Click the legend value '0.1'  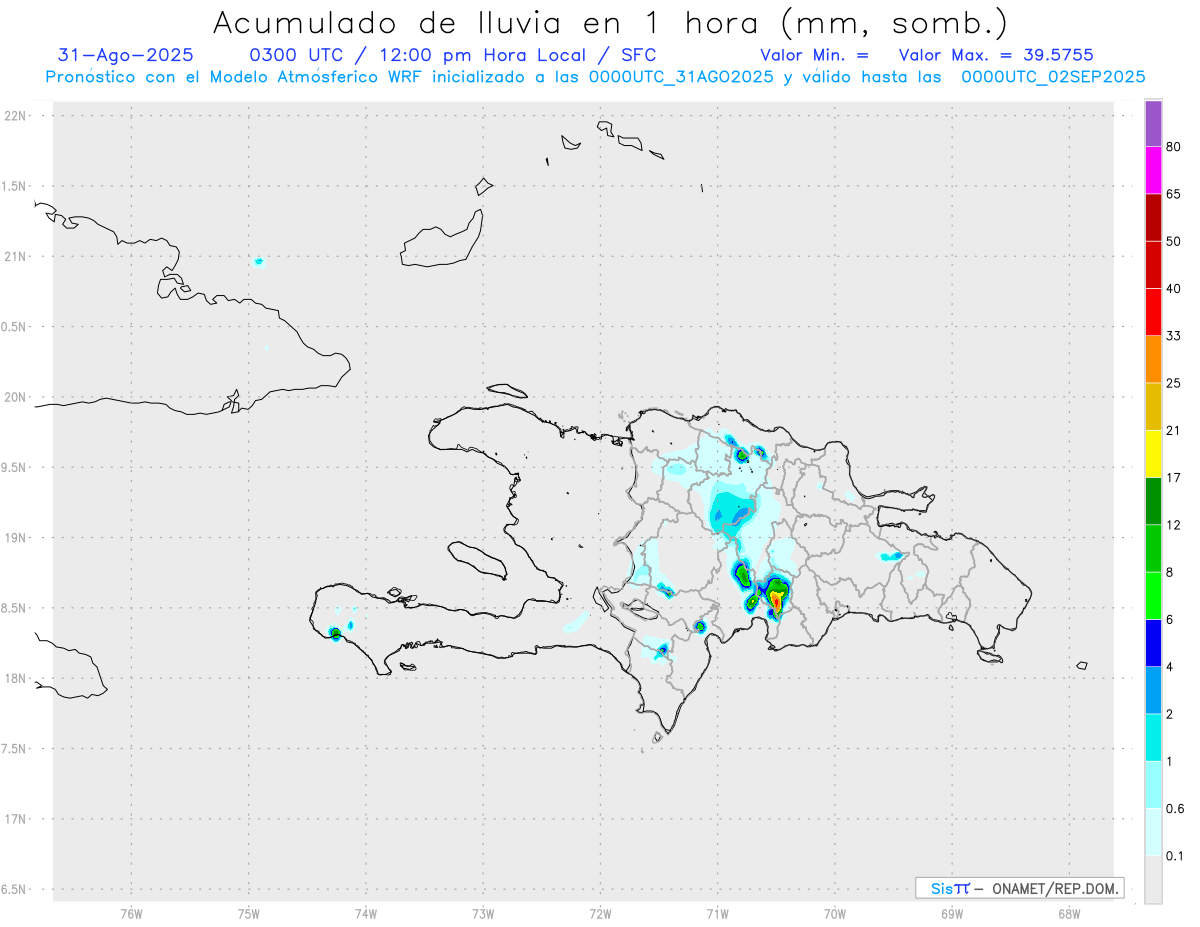pos(1176,856)
